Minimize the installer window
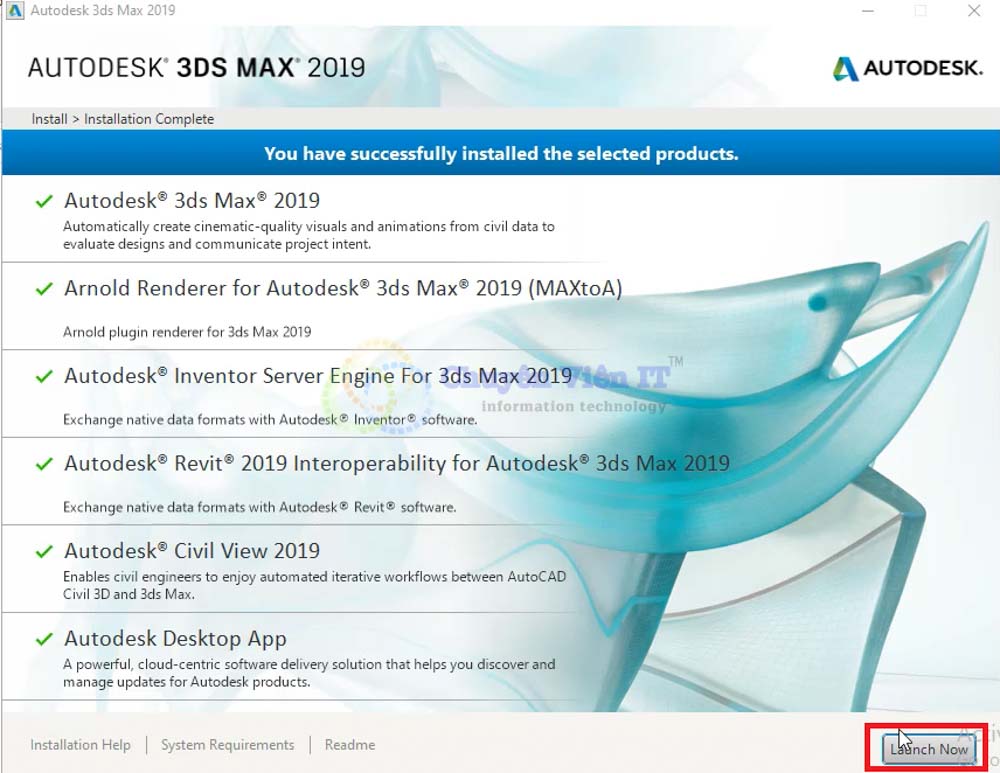 tap(866, 11)
